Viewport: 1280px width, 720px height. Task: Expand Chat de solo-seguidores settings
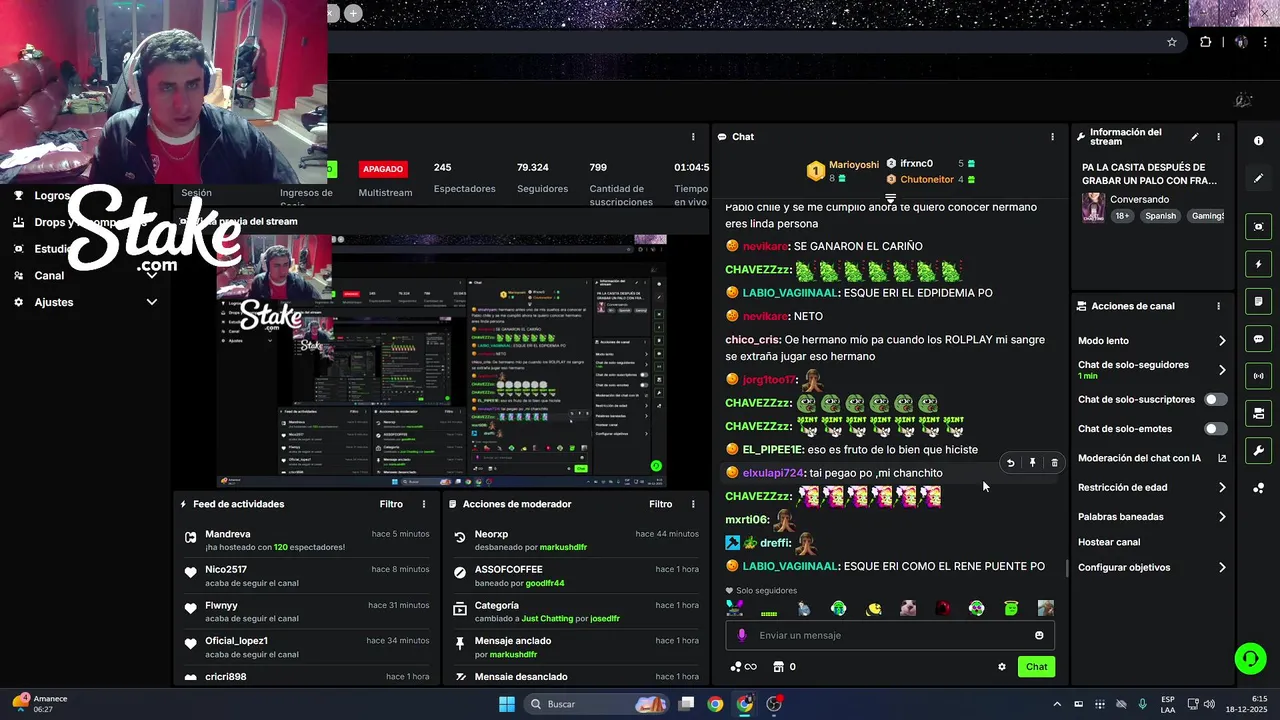1222,370
